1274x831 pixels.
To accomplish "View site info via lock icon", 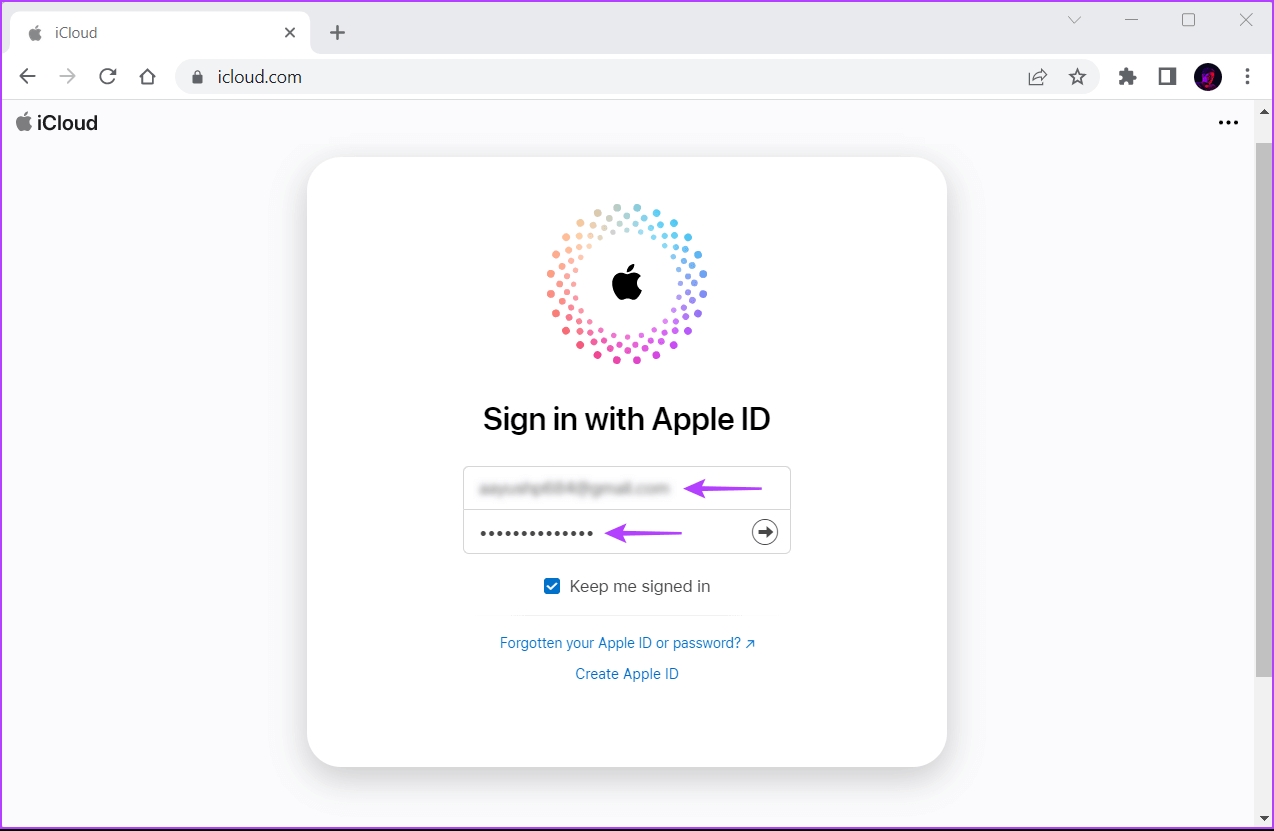I will pos(197,77).
